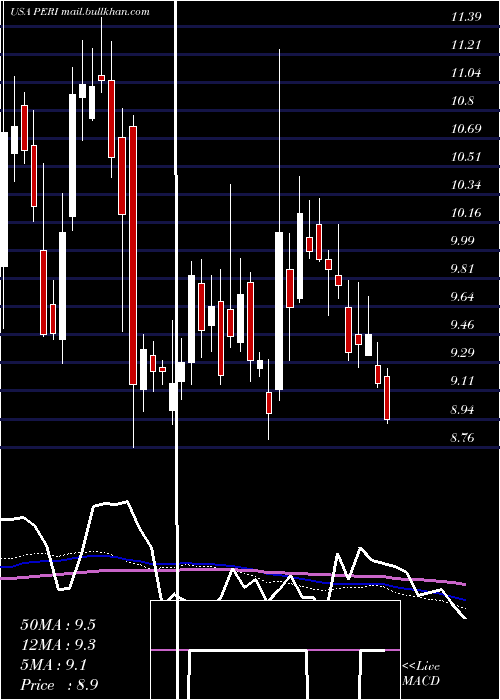Select the 8.76 price axis label

(x=464, y=438)
